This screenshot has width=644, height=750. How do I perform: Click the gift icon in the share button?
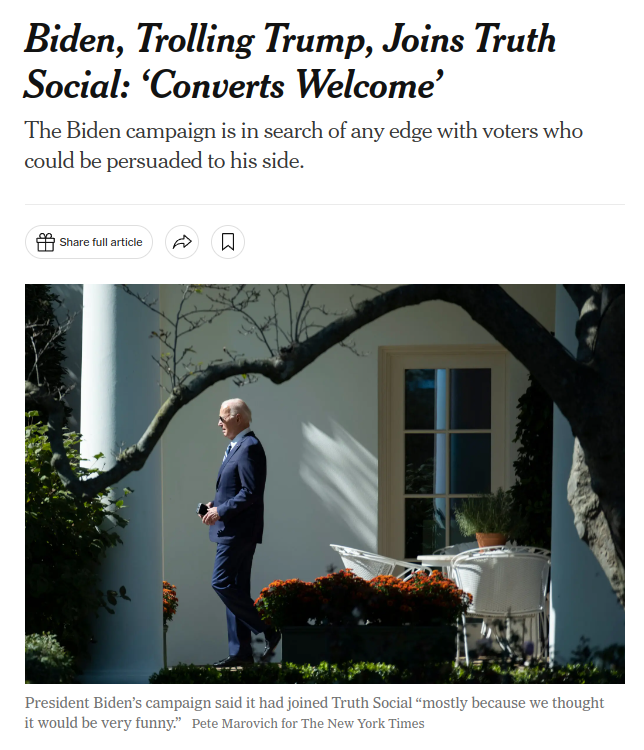[x=45, y=242]
